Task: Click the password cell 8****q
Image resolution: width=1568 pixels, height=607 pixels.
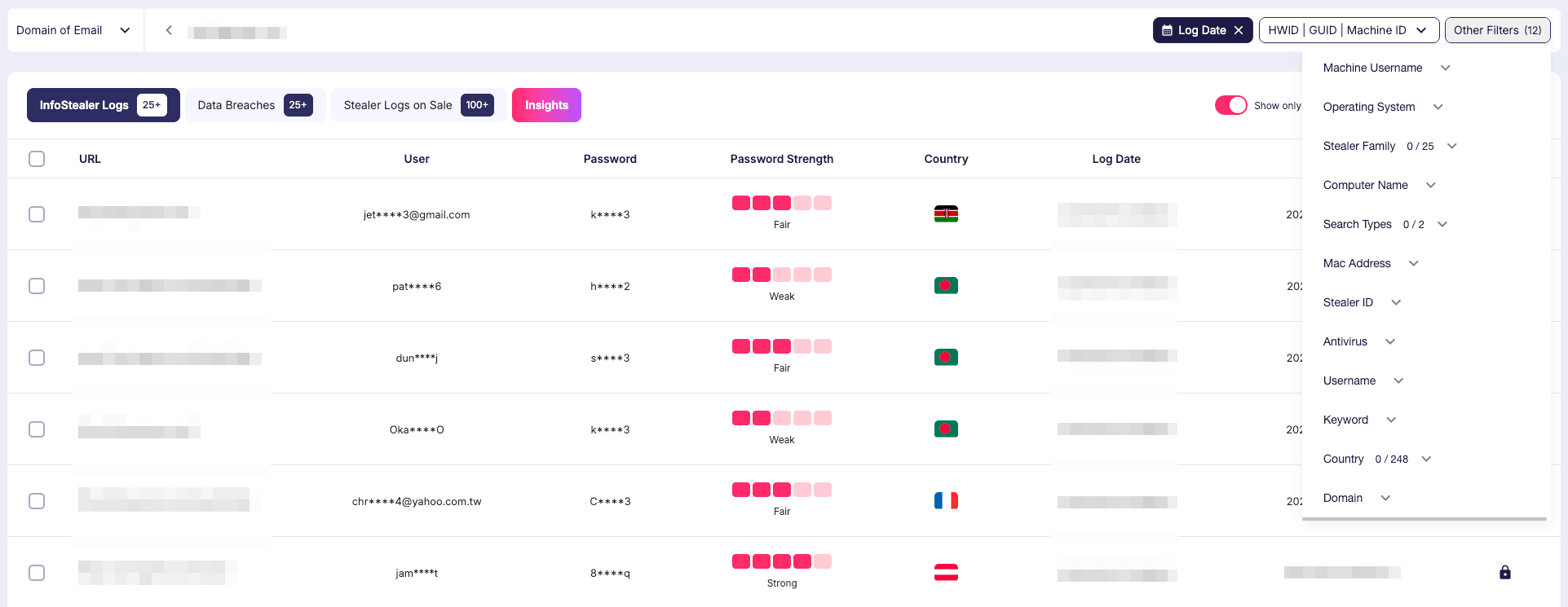Action: click(x=610, y=574)
